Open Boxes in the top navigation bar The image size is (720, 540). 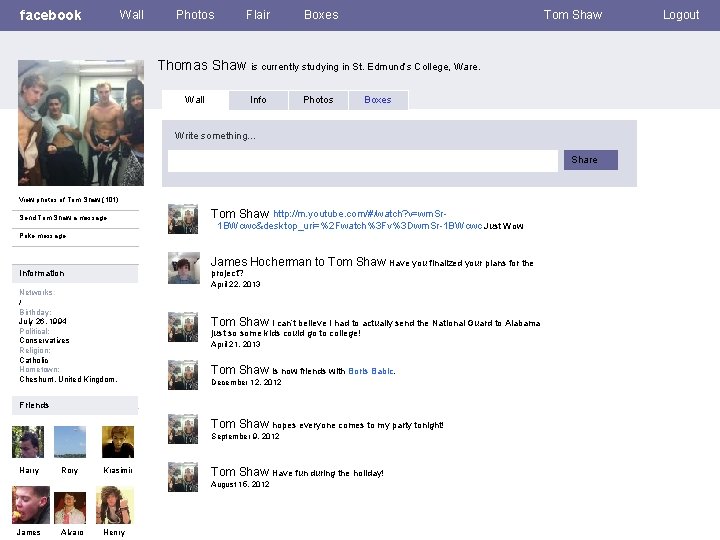(321, 15)
